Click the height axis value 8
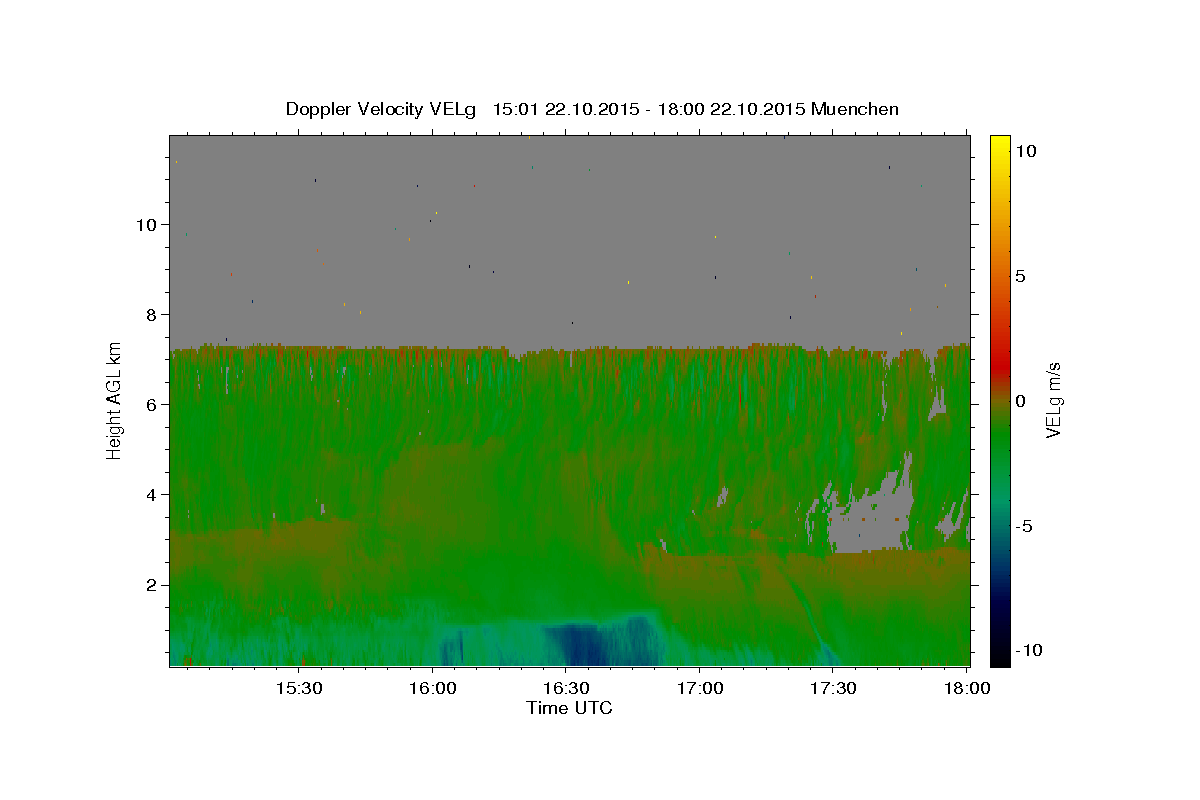 pos(153,314)
